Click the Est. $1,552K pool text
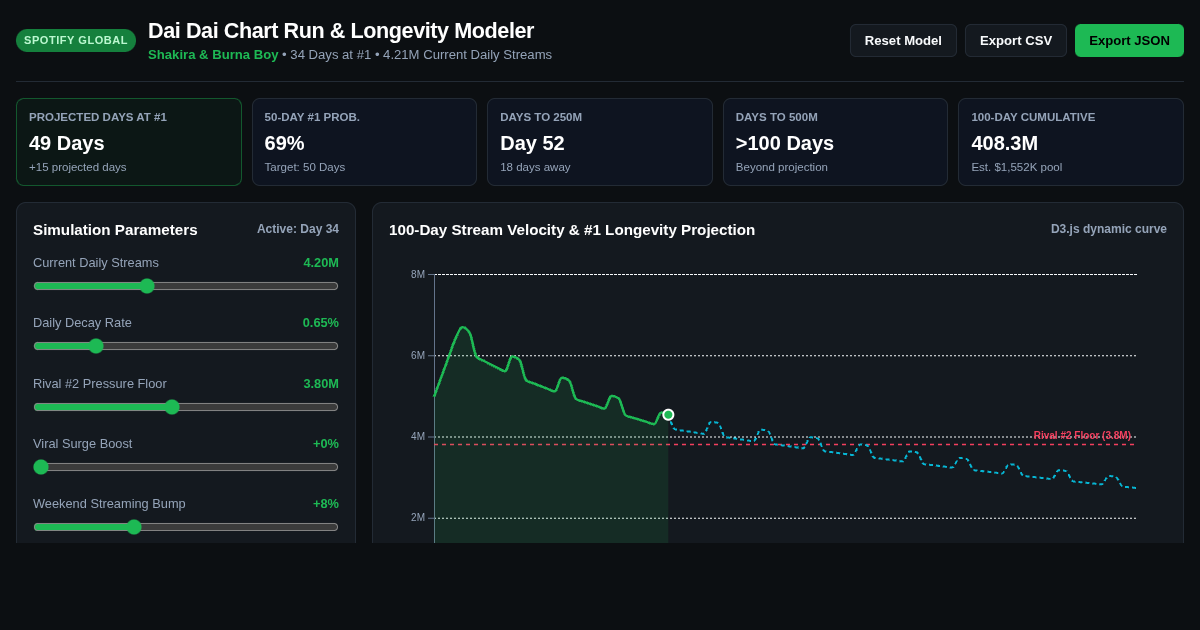The height and width of the screenshot is (630, 1200). pos(1017,167)
